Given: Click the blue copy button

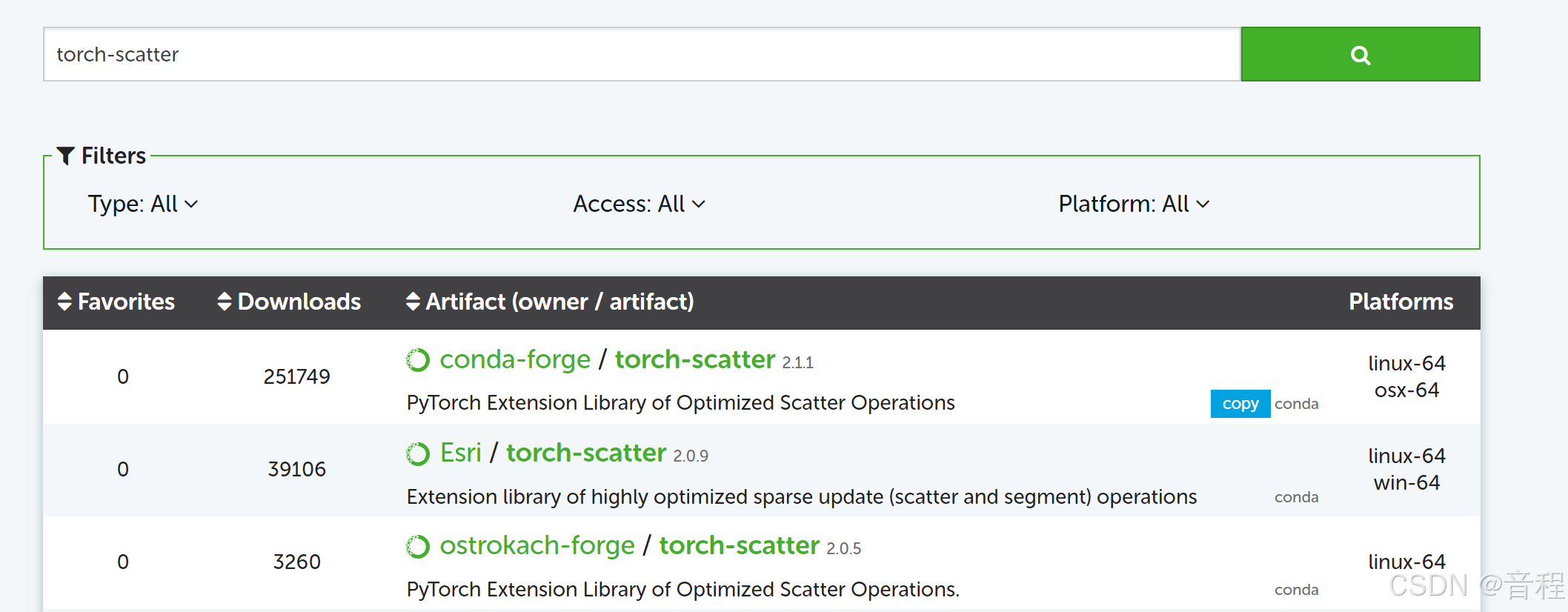Looking at the screenshot, I should (x=1240, y=404).
